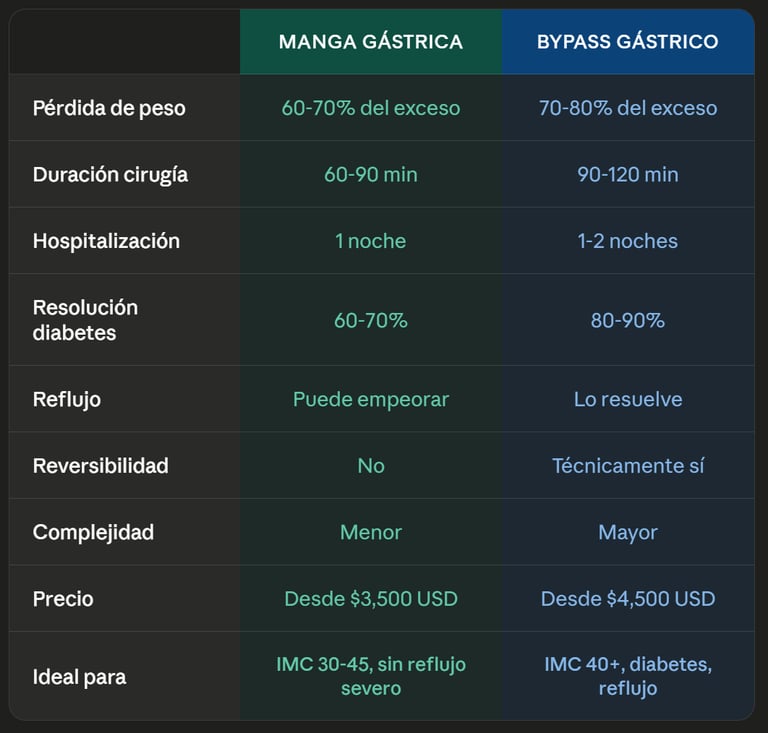Screen dimensions: 768x733
Task: Click the Resolución diabetes row label
Action: coord(85,320)
